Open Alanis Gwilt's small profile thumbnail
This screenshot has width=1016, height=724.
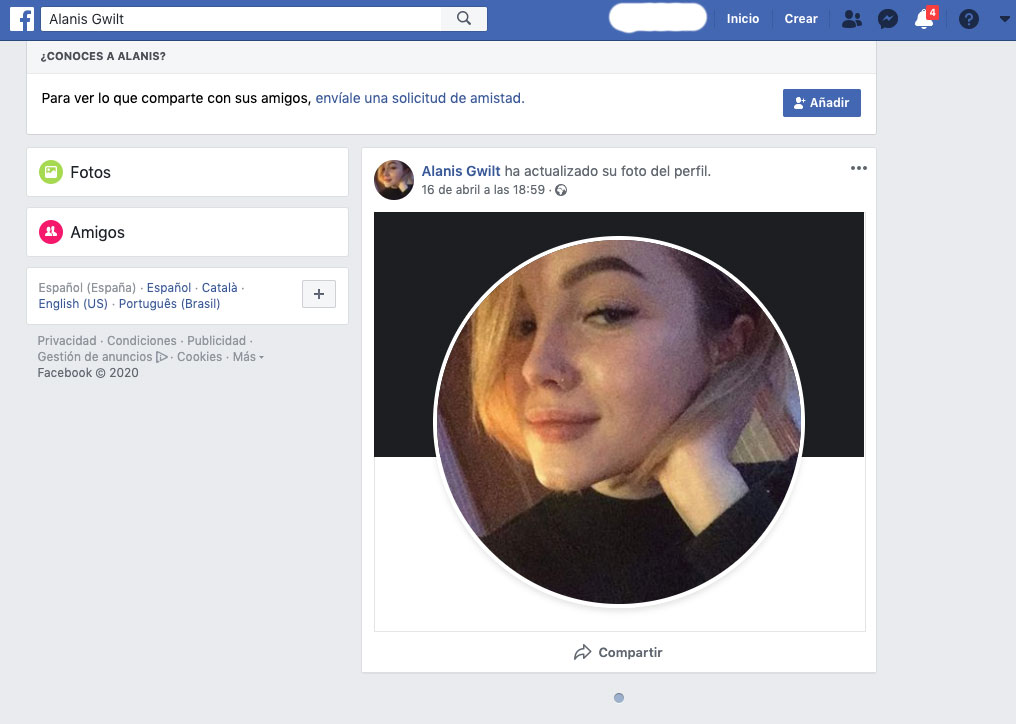(393, 180)
